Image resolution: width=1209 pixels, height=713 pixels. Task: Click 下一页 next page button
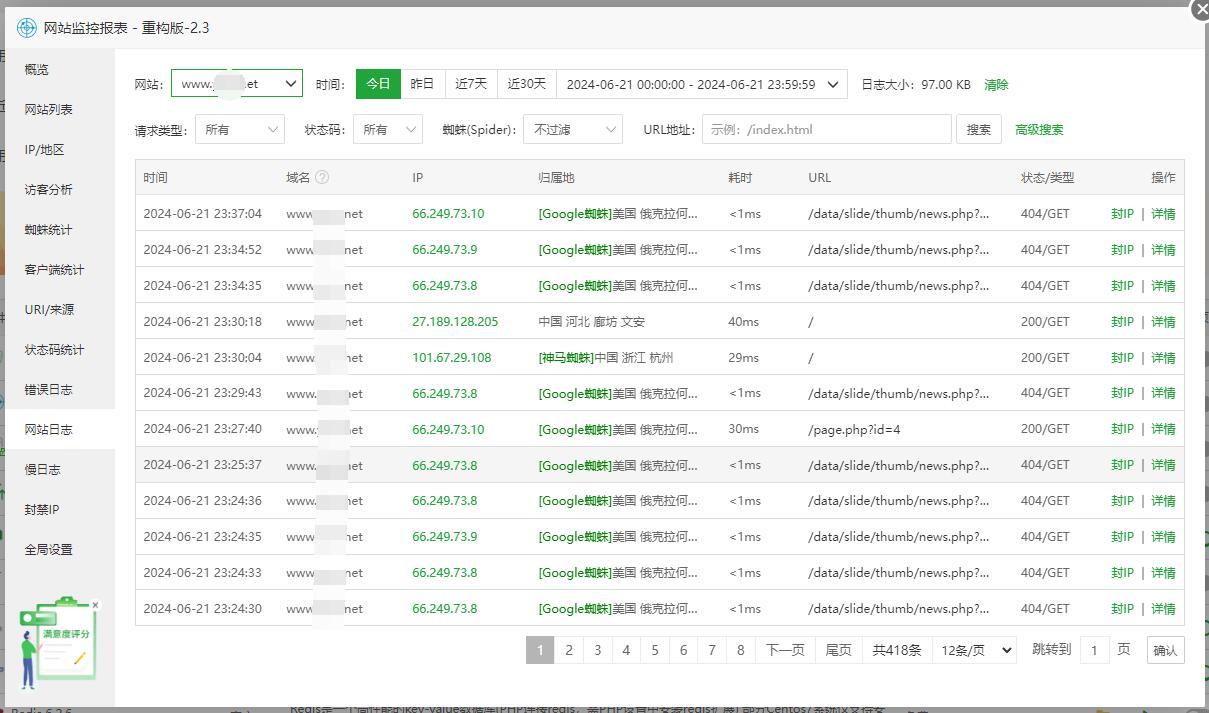click(x=785, y=650)
